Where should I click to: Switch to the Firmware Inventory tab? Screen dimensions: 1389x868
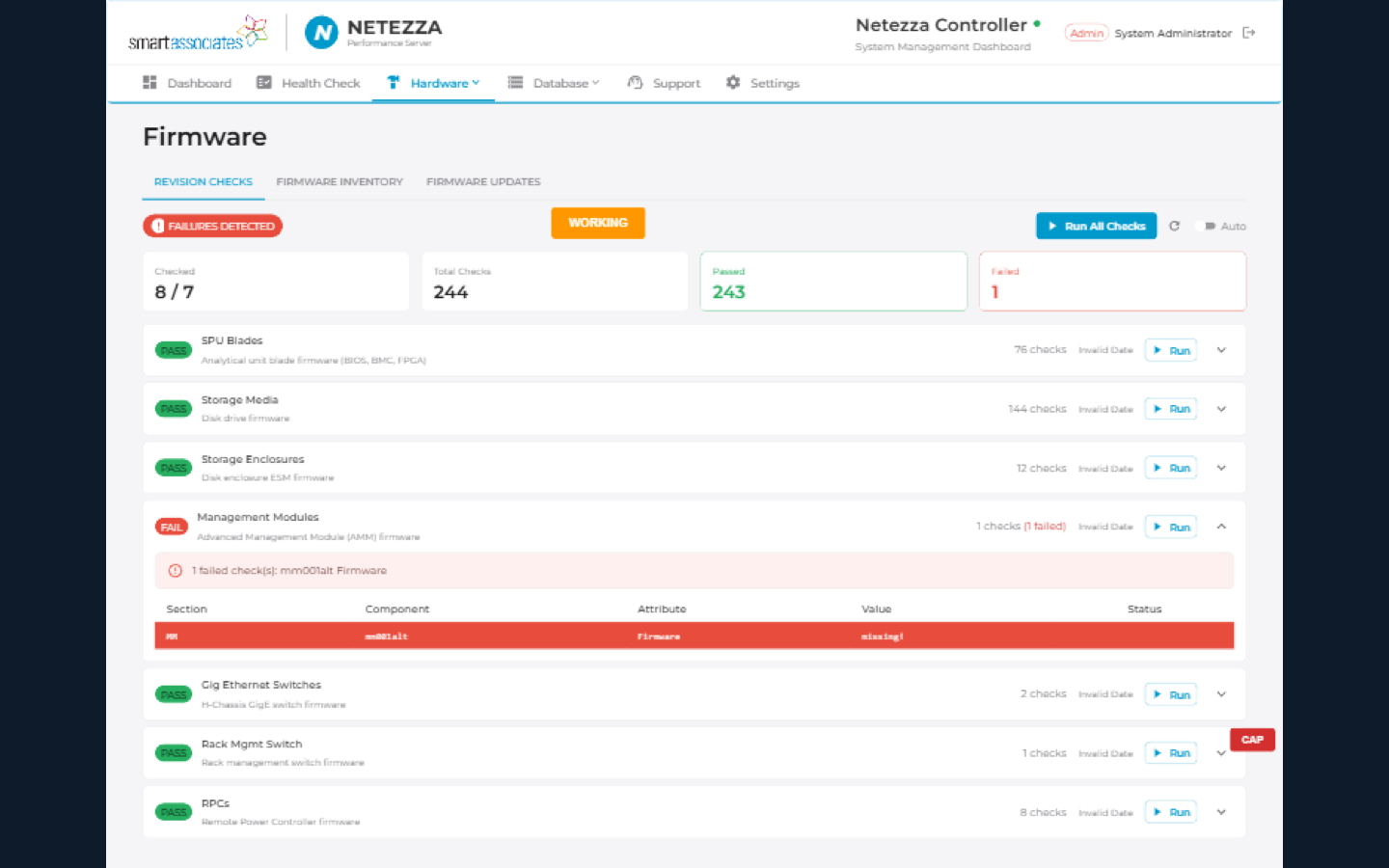[340, 181]
